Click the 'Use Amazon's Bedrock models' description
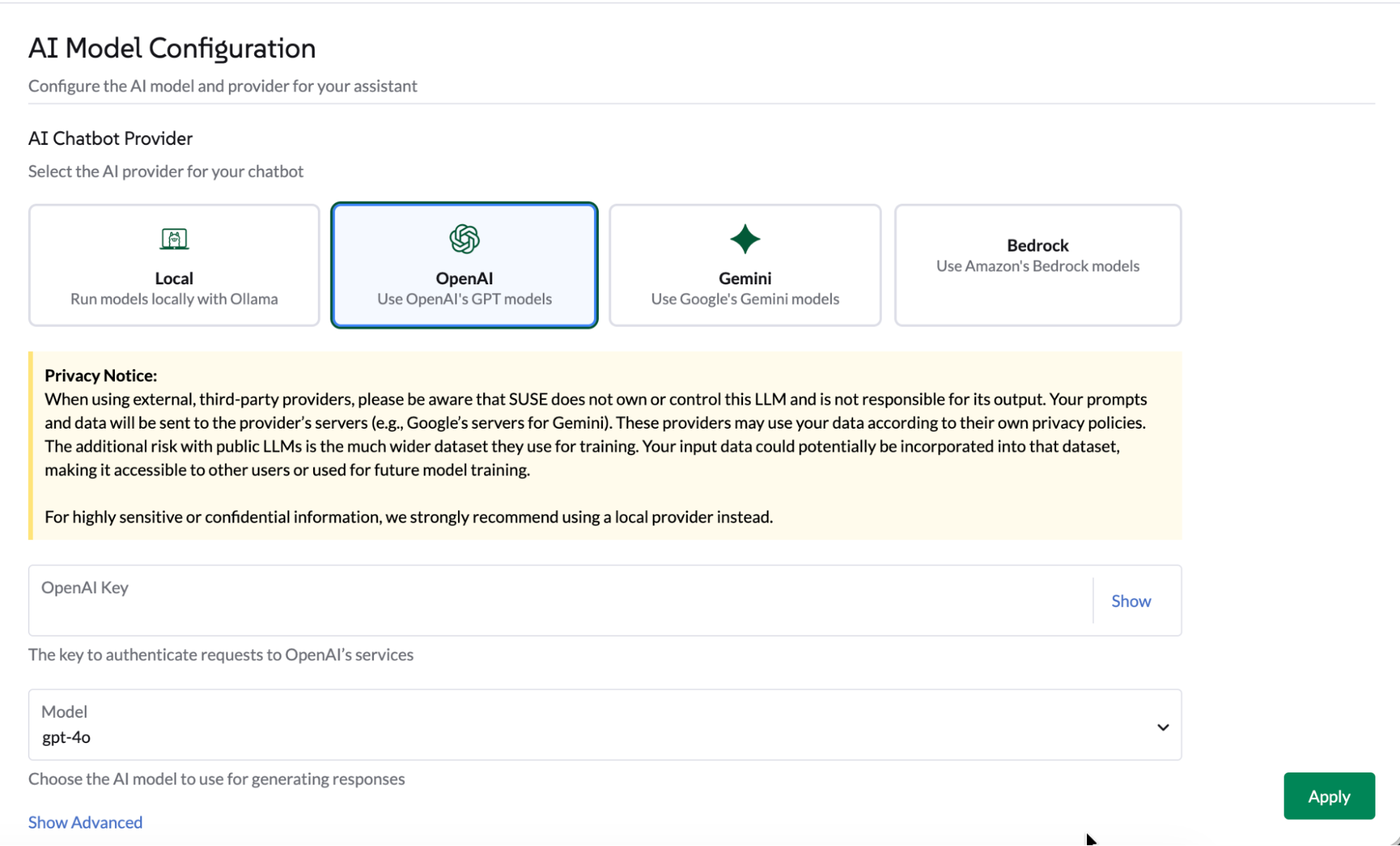This screenshot has height=846, width=1400. (1037, 265)
